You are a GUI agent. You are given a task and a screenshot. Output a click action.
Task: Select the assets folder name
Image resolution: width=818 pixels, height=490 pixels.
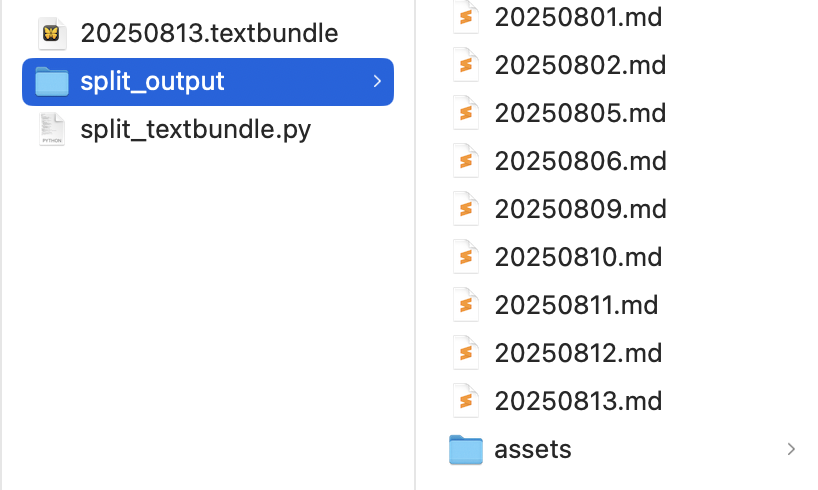click(x=533, y=449)
